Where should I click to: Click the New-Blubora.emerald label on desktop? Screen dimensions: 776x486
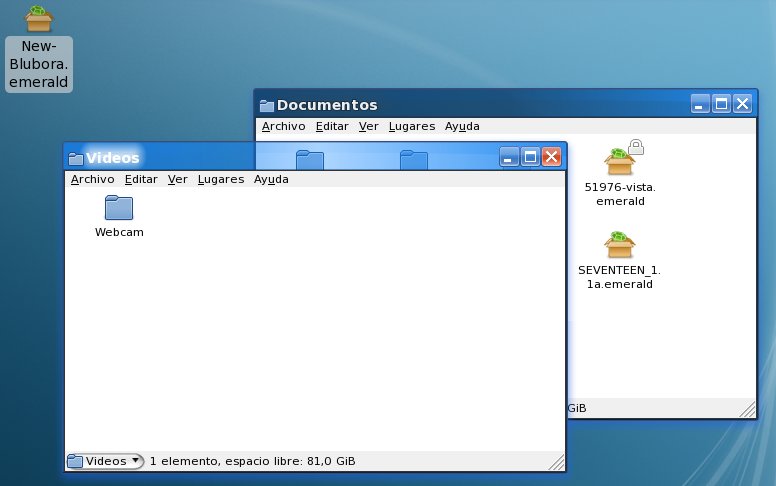[39, 64]
